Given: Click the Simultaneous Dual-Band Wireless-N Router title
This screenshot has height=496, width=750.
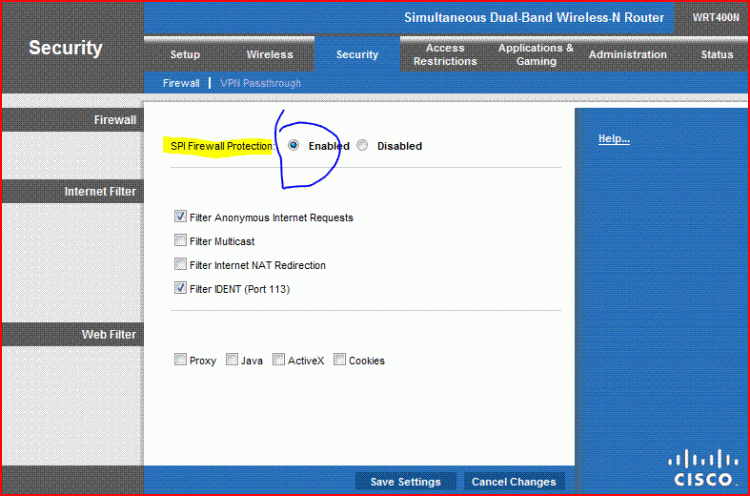Looking at the screenshot, I should tap(534, 18).
